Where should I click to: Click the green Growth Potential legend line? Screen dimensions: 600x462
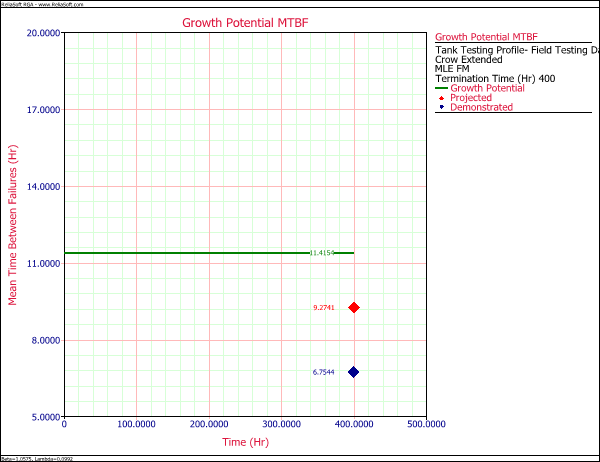click(441, 88)
